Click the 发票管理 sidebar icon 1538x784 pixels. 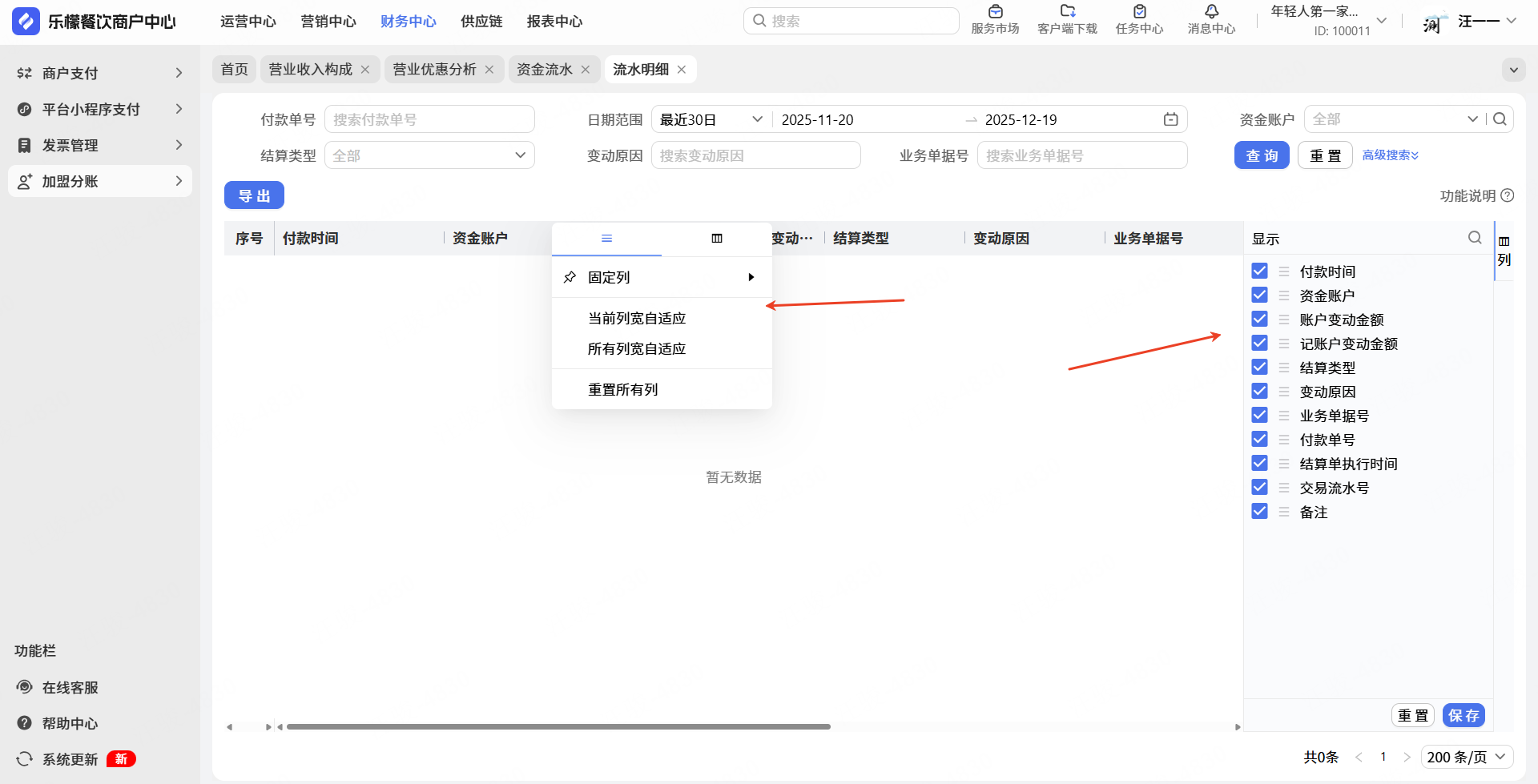tap(25, 145)
